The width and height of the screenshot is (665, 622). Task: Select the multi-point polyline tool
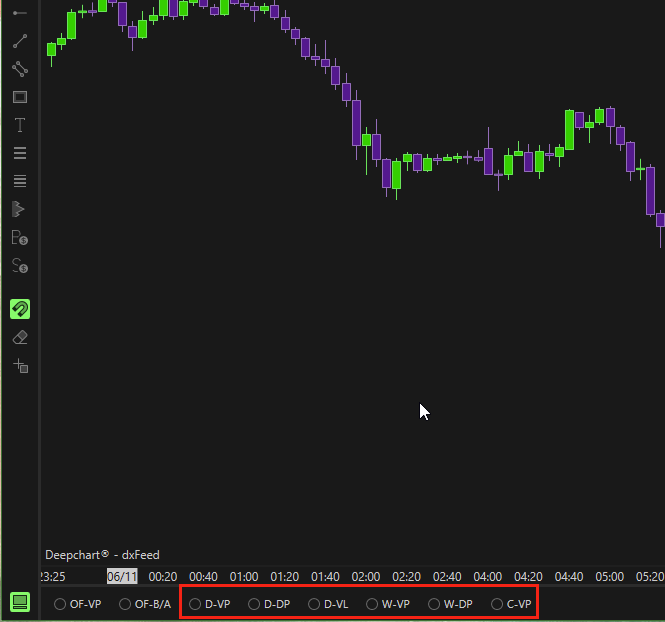tap(20, 69)
